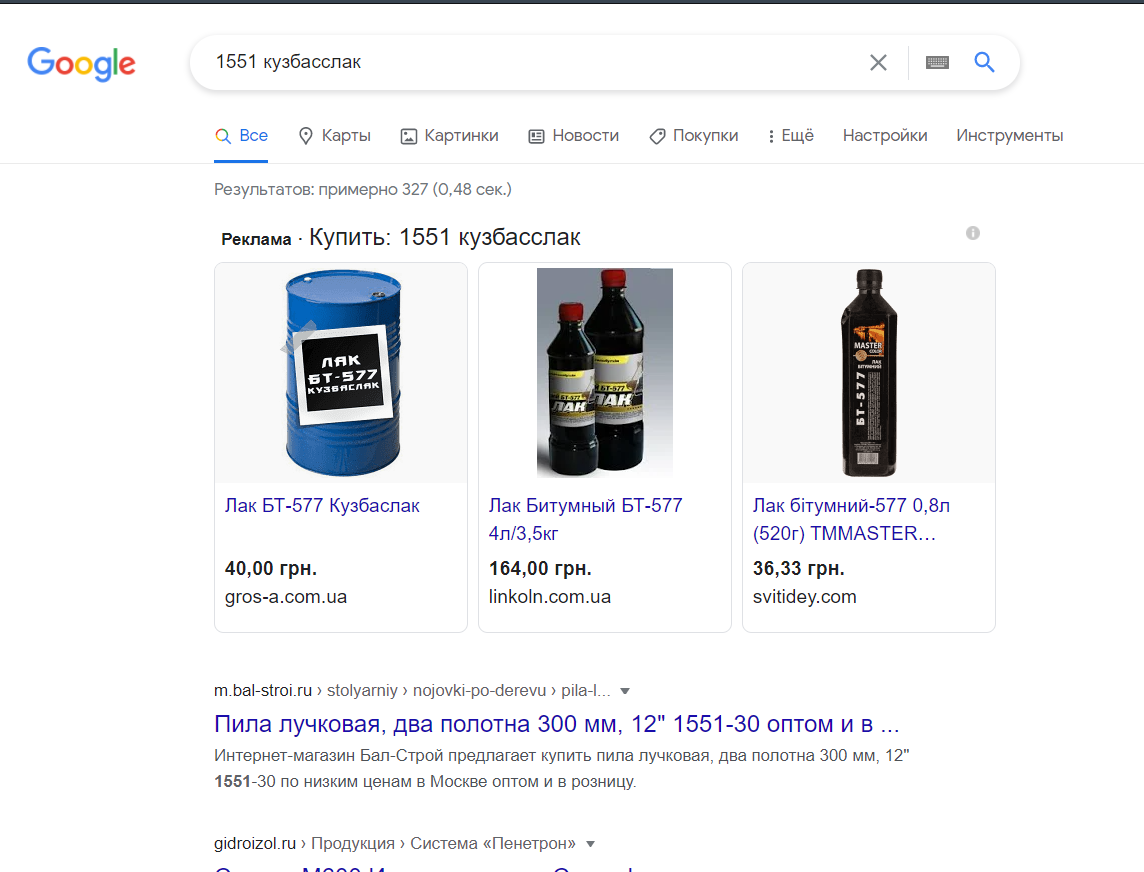Open the Master black bottle image
The image size is (1144, 872).
pyautogui.click(x=869, y=373)
